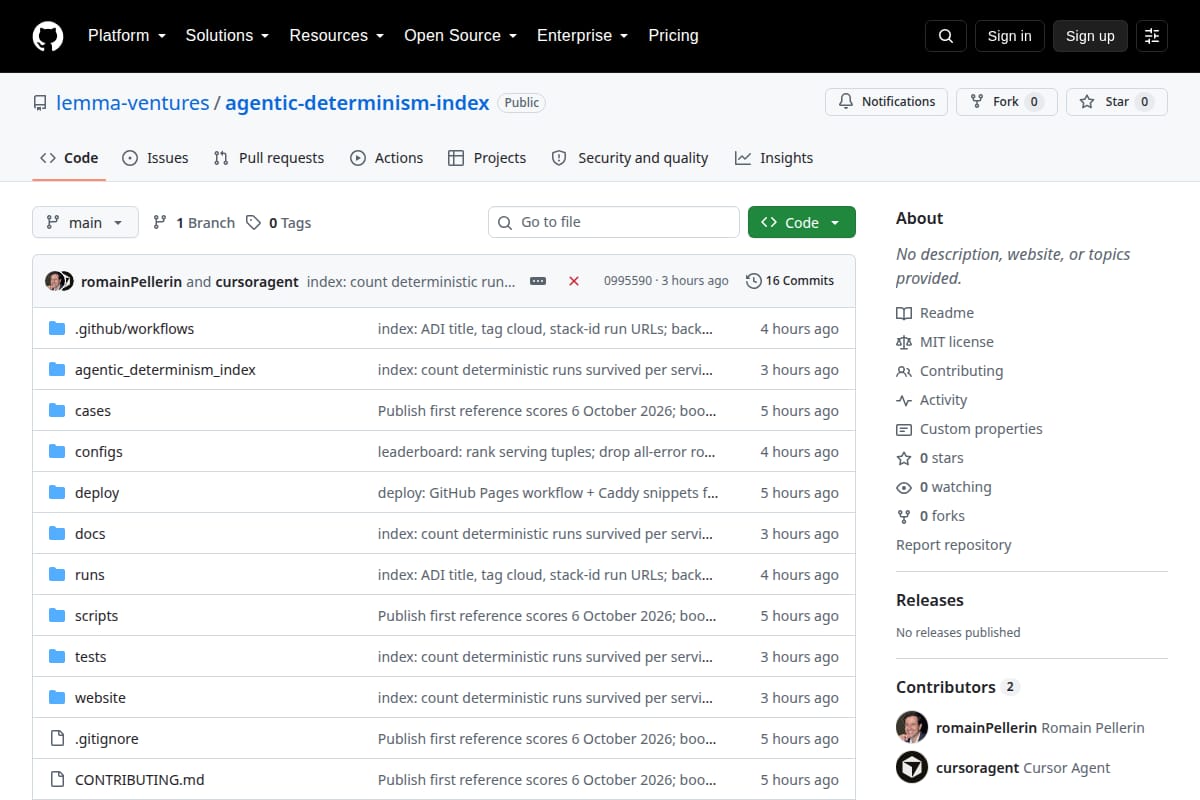
Task: Click the configs folder icon
Action: (57, 451)
